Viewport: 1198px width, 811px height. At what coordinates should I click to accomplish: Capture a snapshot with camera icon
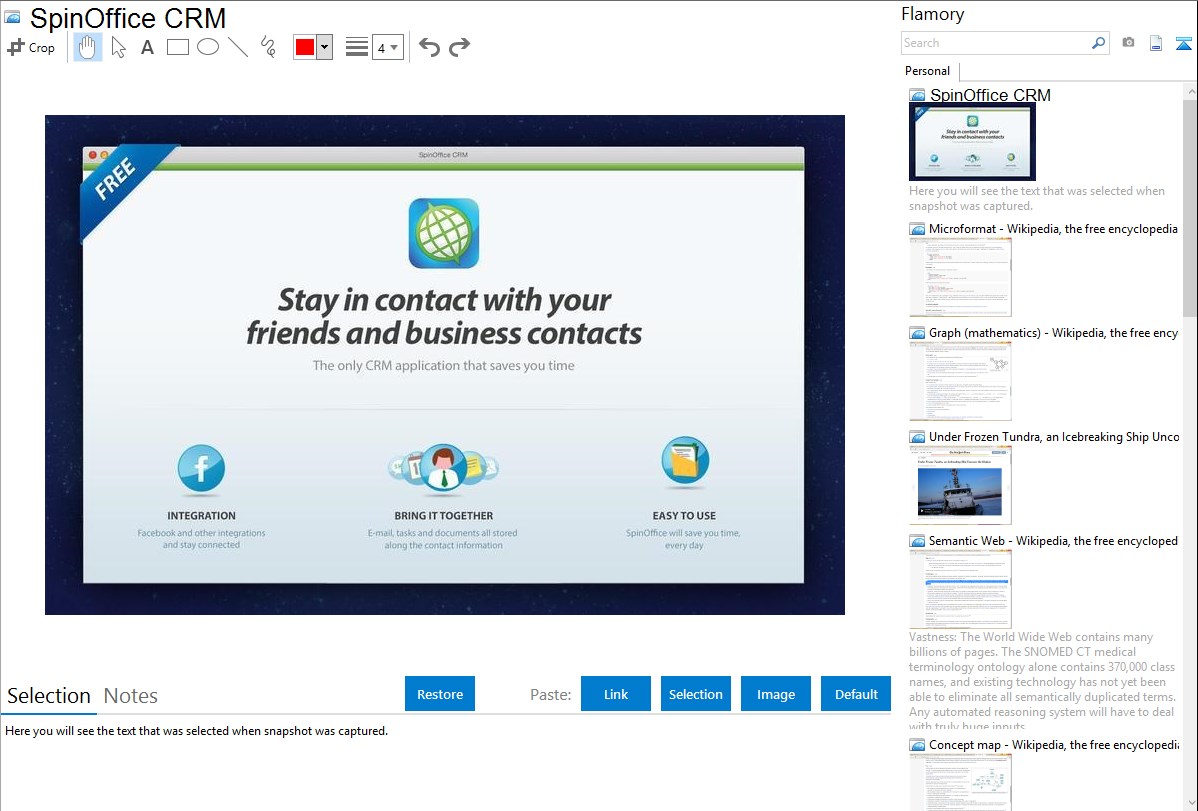(x=1128, y=43)
